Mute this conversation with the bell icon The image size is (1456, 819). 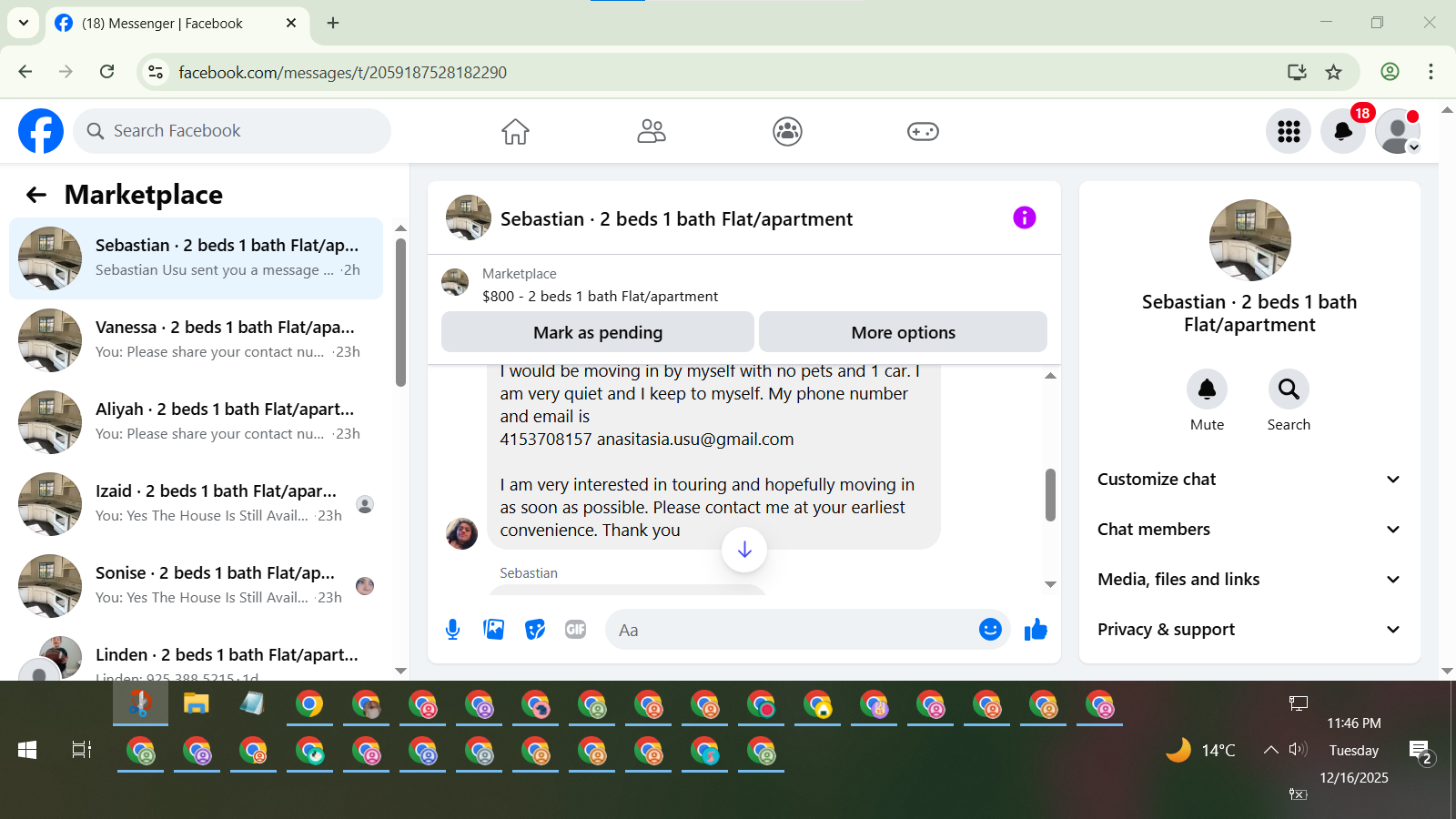pos(1208,389)
